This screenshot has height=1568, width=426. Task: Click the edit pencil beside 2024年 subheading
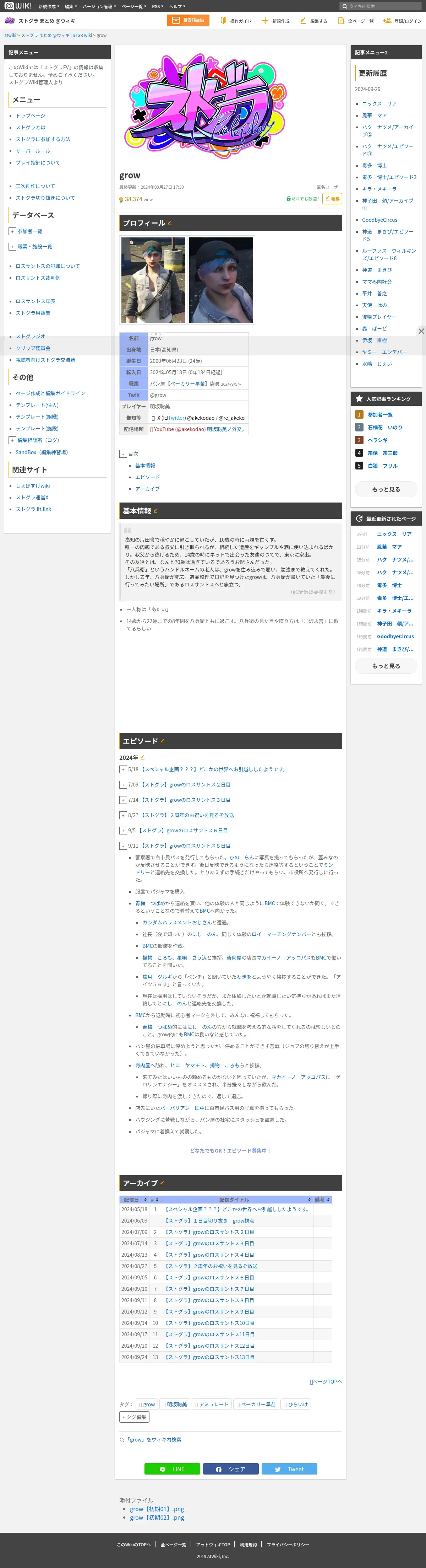(x=143, y=758)
